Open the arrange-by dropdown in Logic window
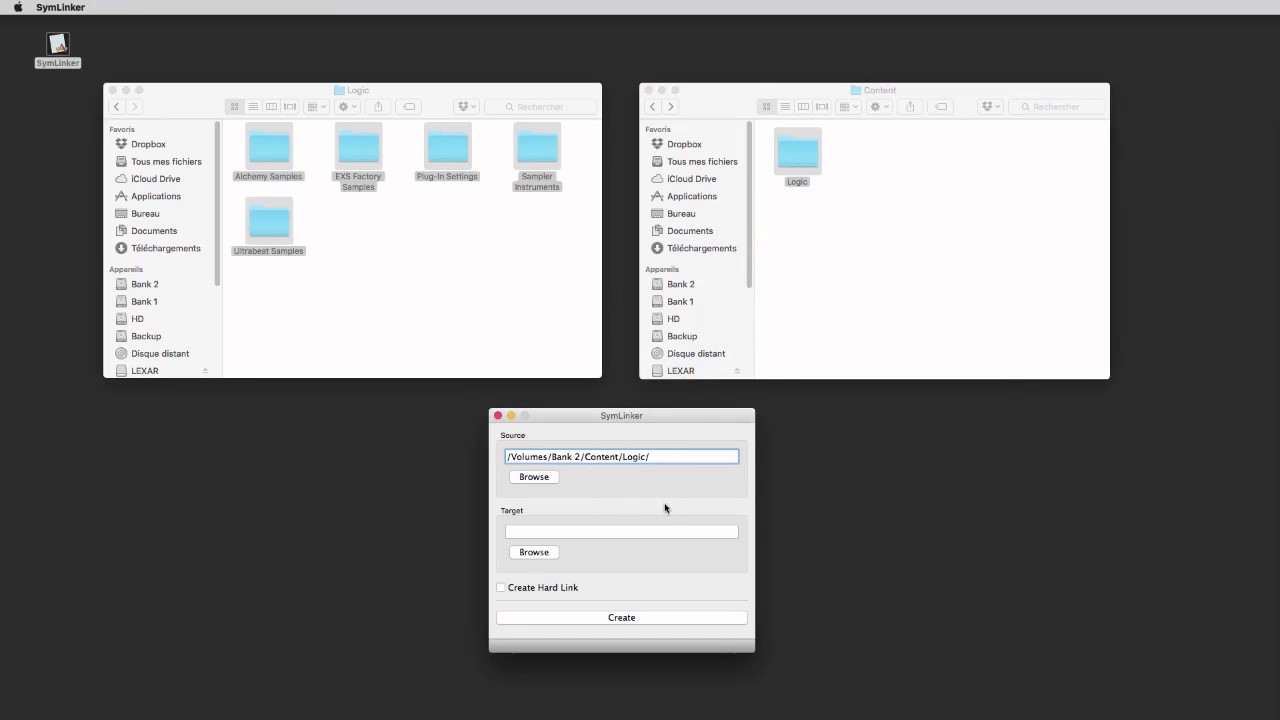 click(316, 107)
